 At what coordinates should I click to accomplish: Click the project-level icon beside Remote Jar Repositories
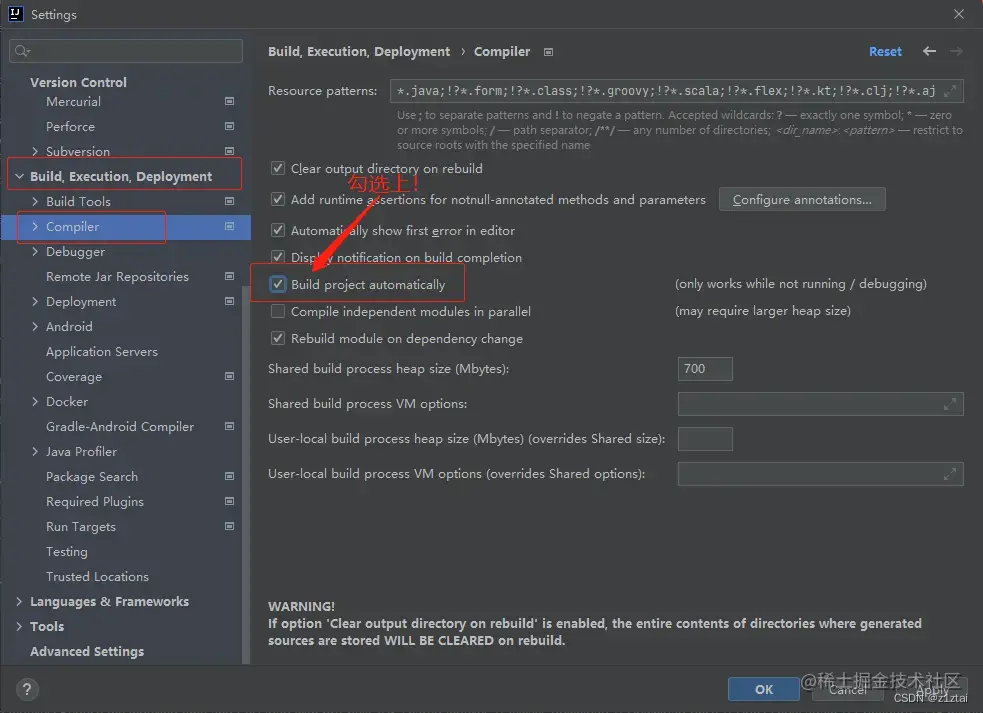pos(229,276)
